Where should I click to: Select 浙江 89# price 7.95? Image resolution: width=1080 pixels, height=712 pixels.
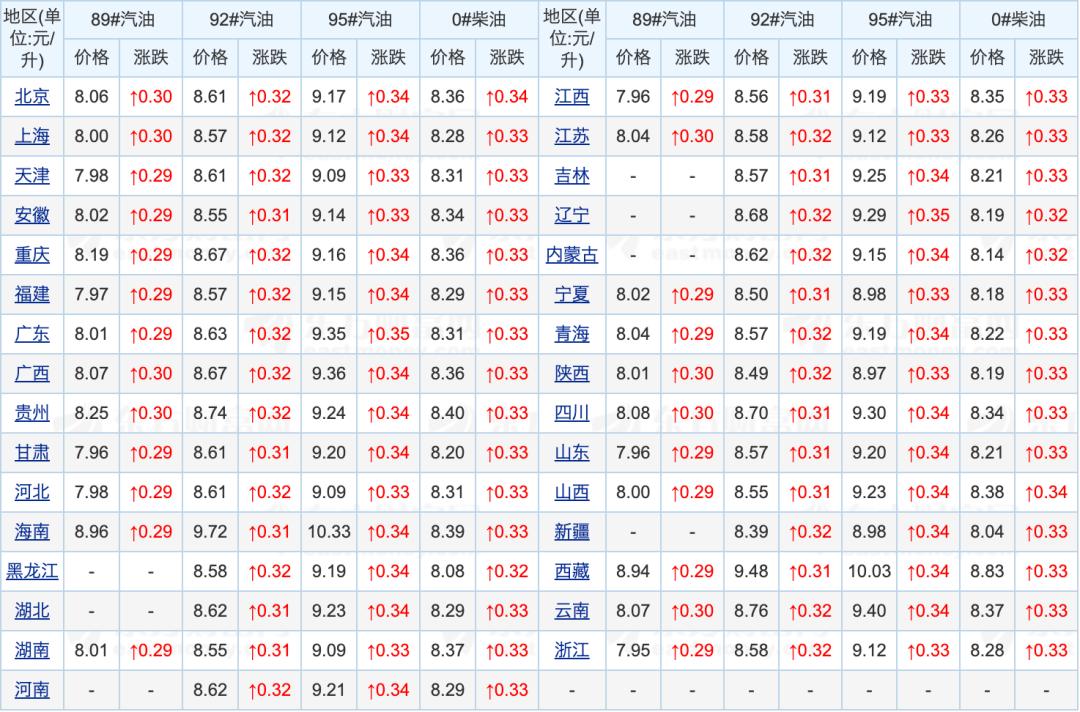pos(633,650)
